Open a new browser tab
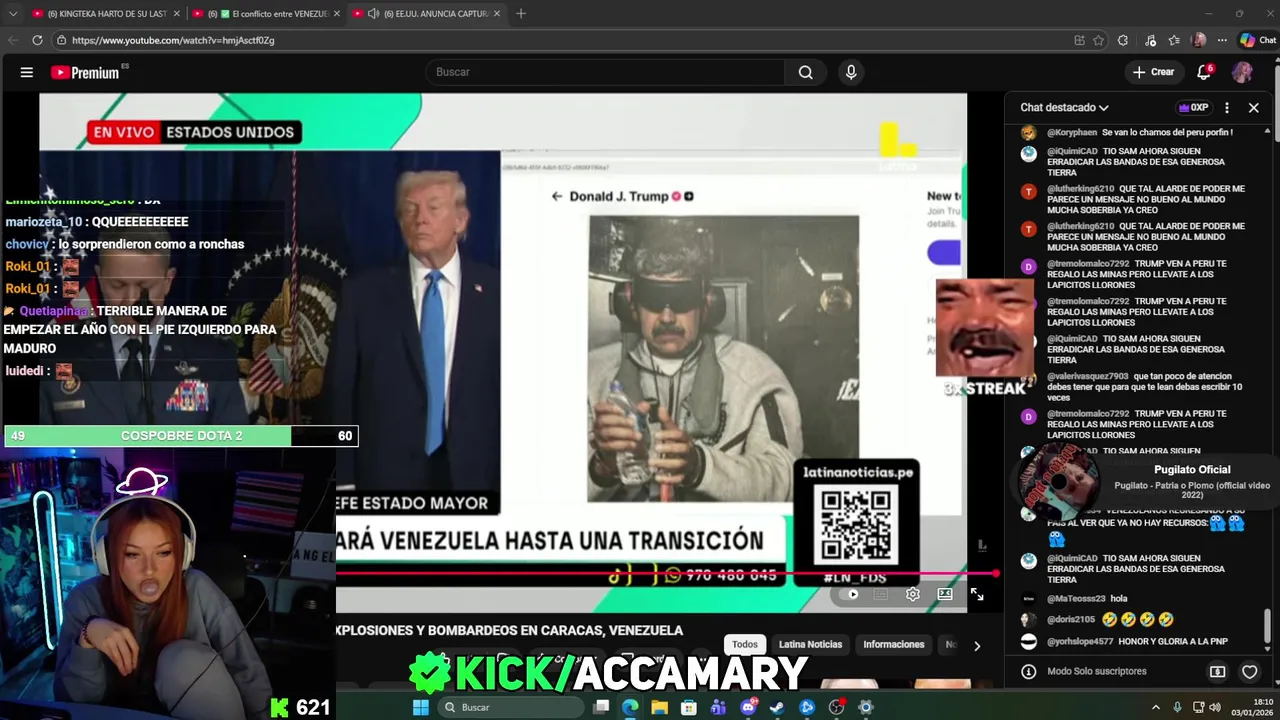The width and height of the screenshot is (1280, 720). pos(520,14)
